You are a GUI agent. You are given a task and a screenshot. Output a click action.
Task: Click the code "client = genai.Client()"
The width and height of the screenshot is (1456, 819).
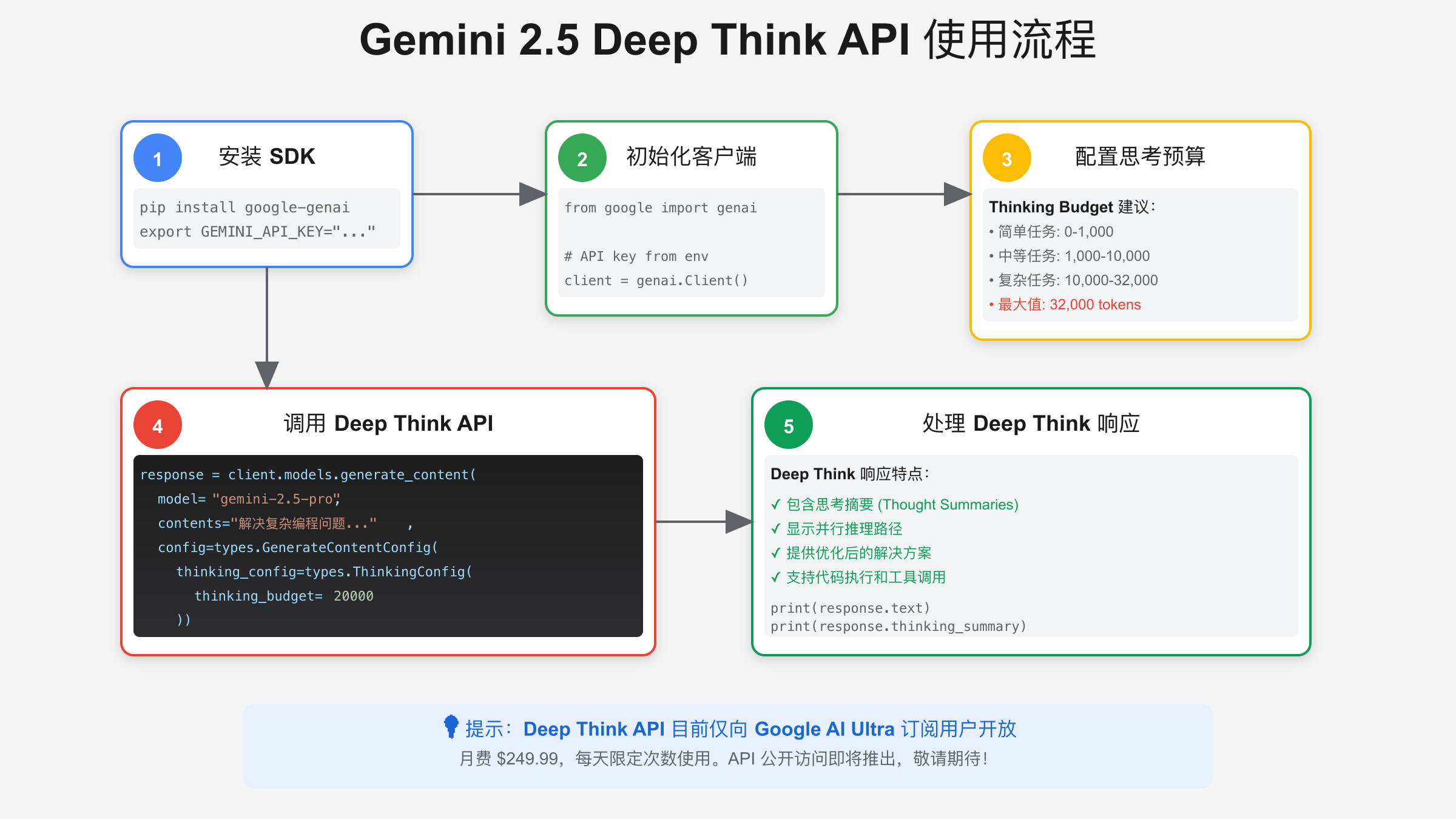pos(656,281)
